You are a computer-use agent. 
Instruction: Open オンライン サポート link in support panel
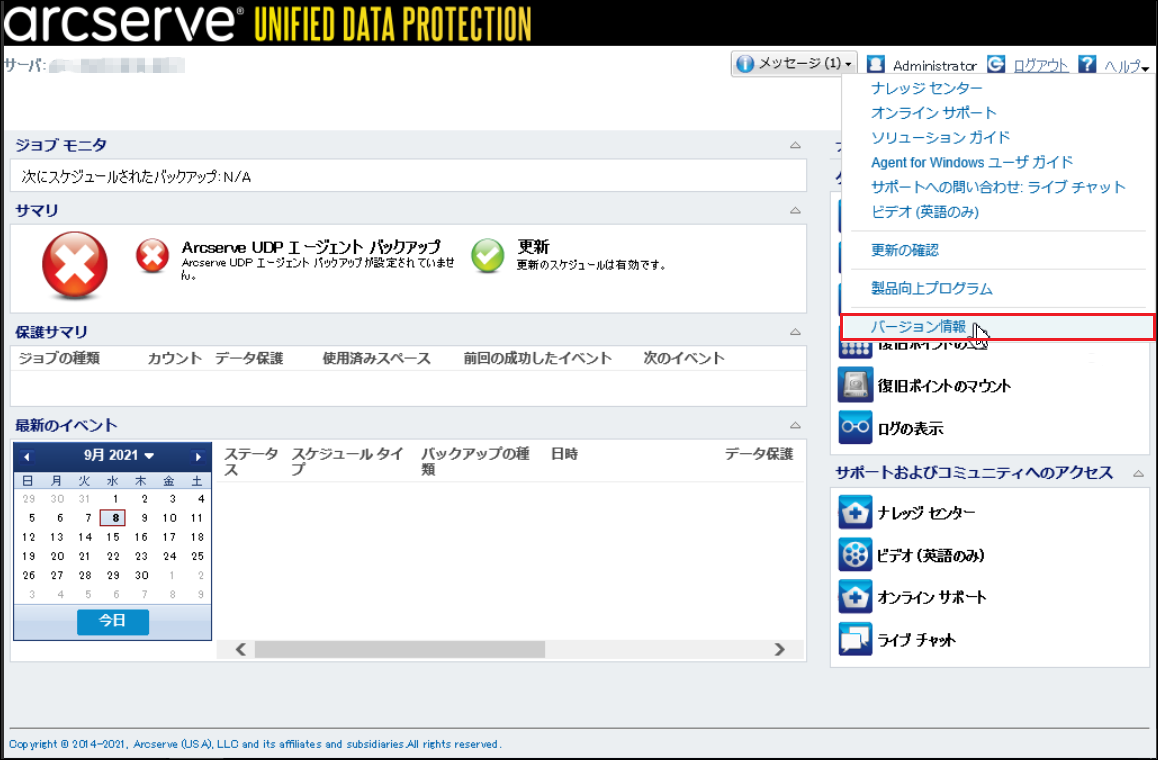931,598
